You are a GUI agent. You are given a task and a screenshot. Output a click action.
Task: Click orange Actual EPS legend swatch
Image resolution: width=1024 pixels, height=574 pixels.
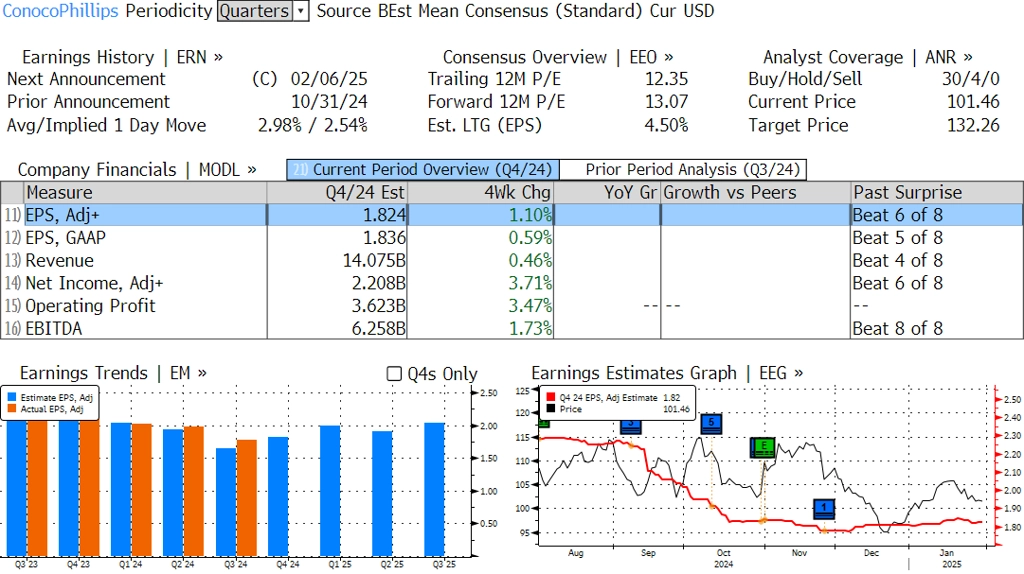[x=12, y=409]
